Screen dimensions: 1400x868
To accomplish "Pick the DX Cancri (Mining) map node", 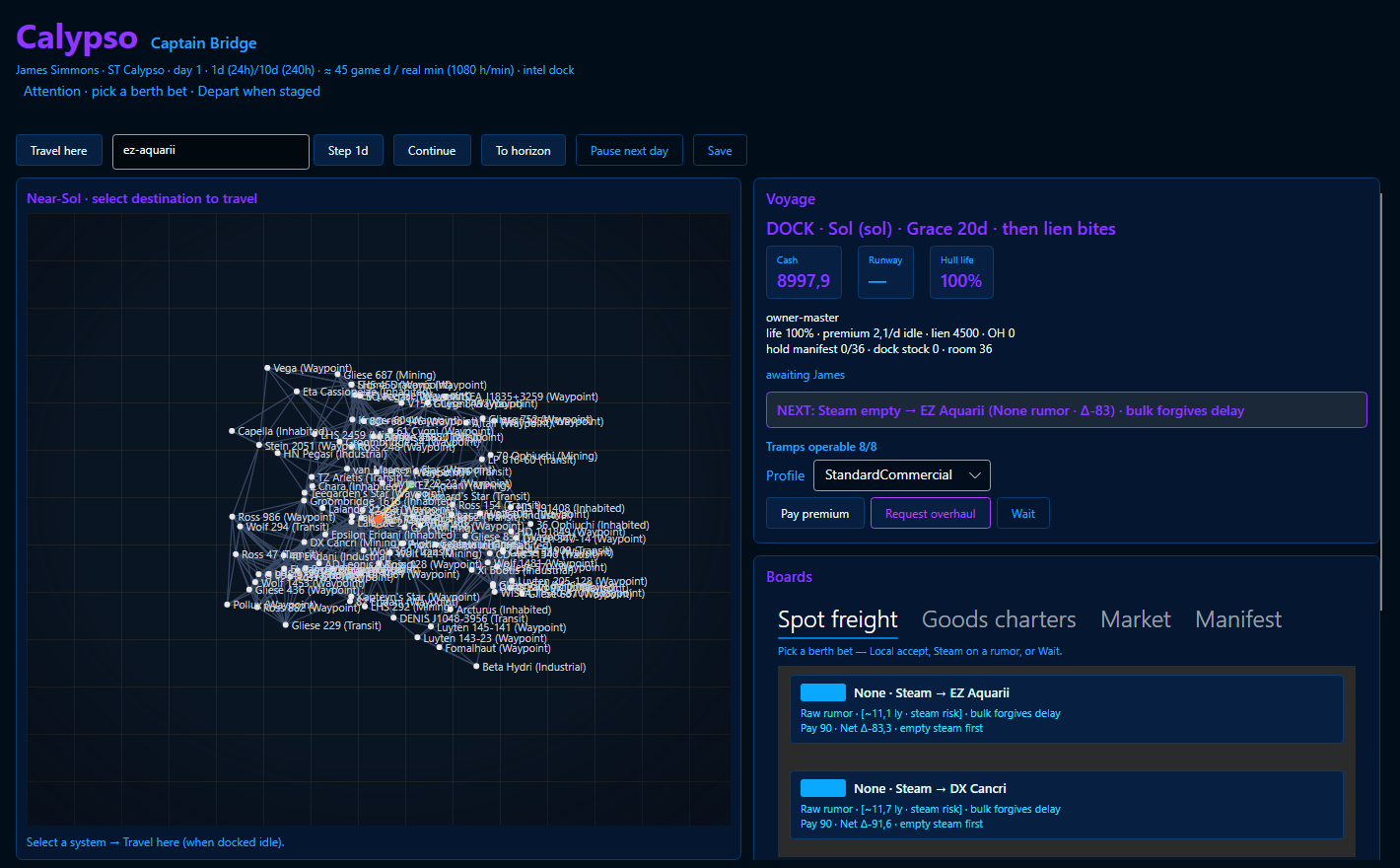I will click(304, 542).
